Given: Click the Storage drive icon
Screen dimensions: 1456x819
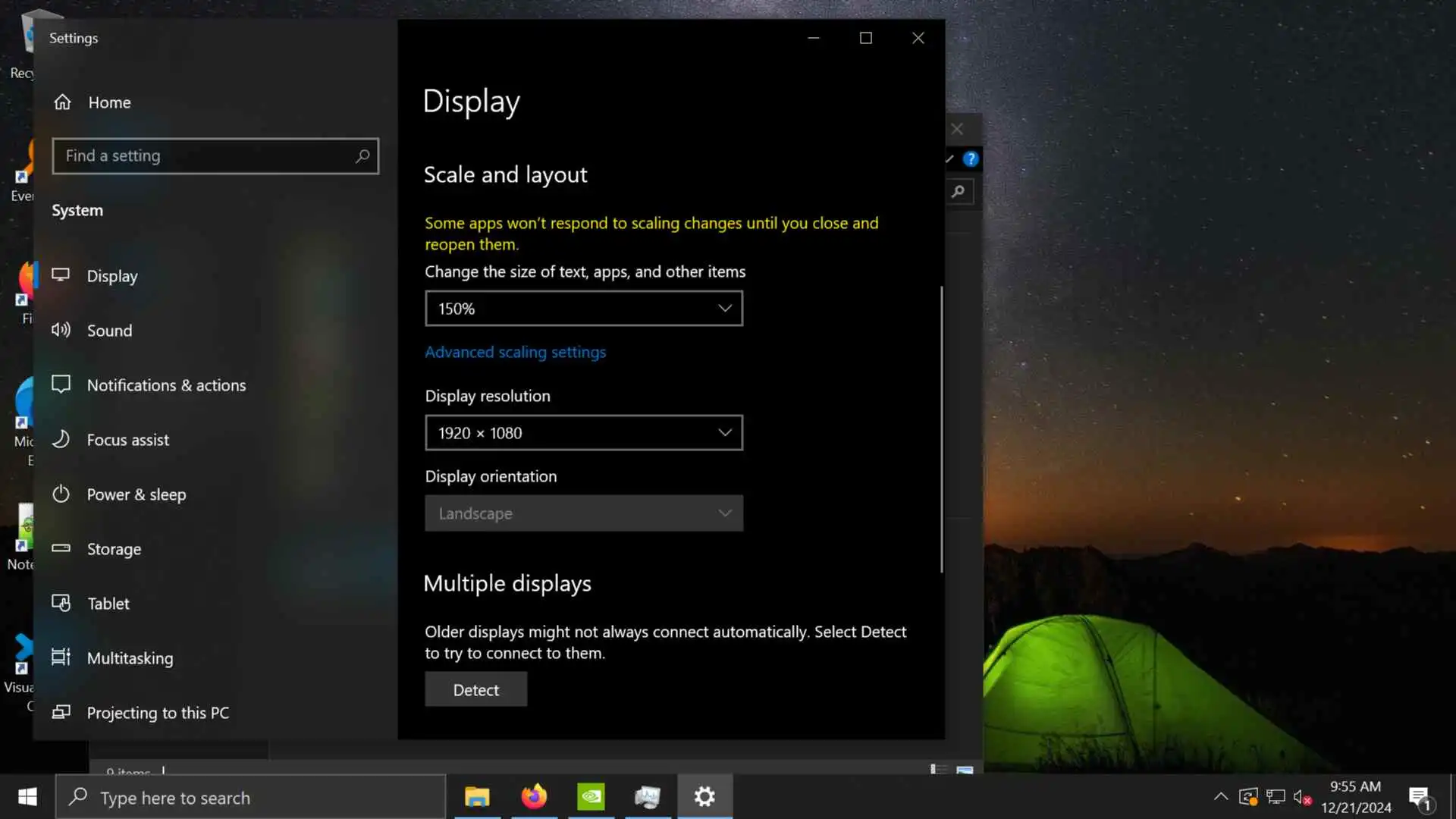Looking at the screenshot, I should [x=61, y=548].
